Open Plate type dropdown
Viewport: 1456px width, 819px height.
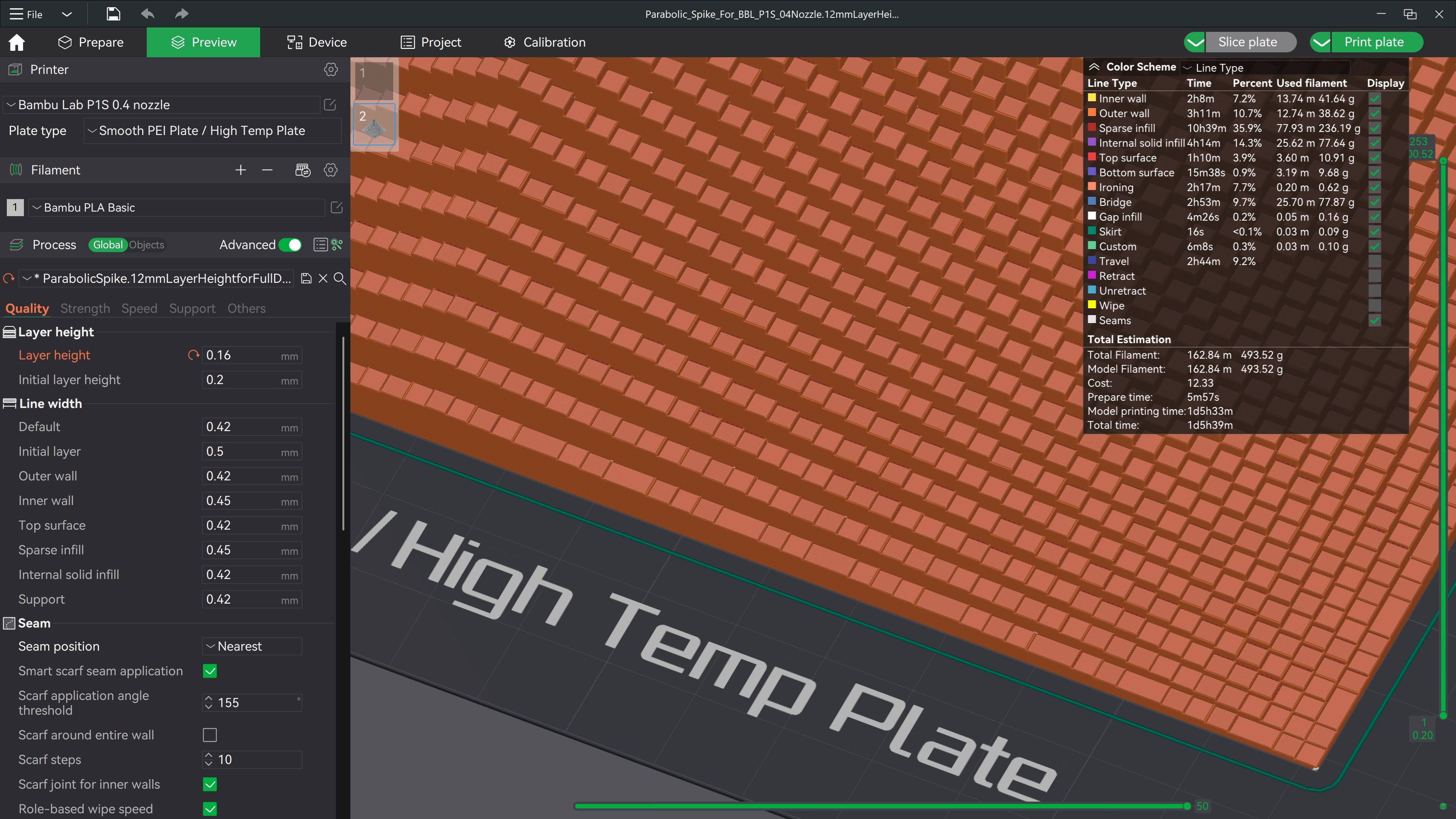[212, 130]
